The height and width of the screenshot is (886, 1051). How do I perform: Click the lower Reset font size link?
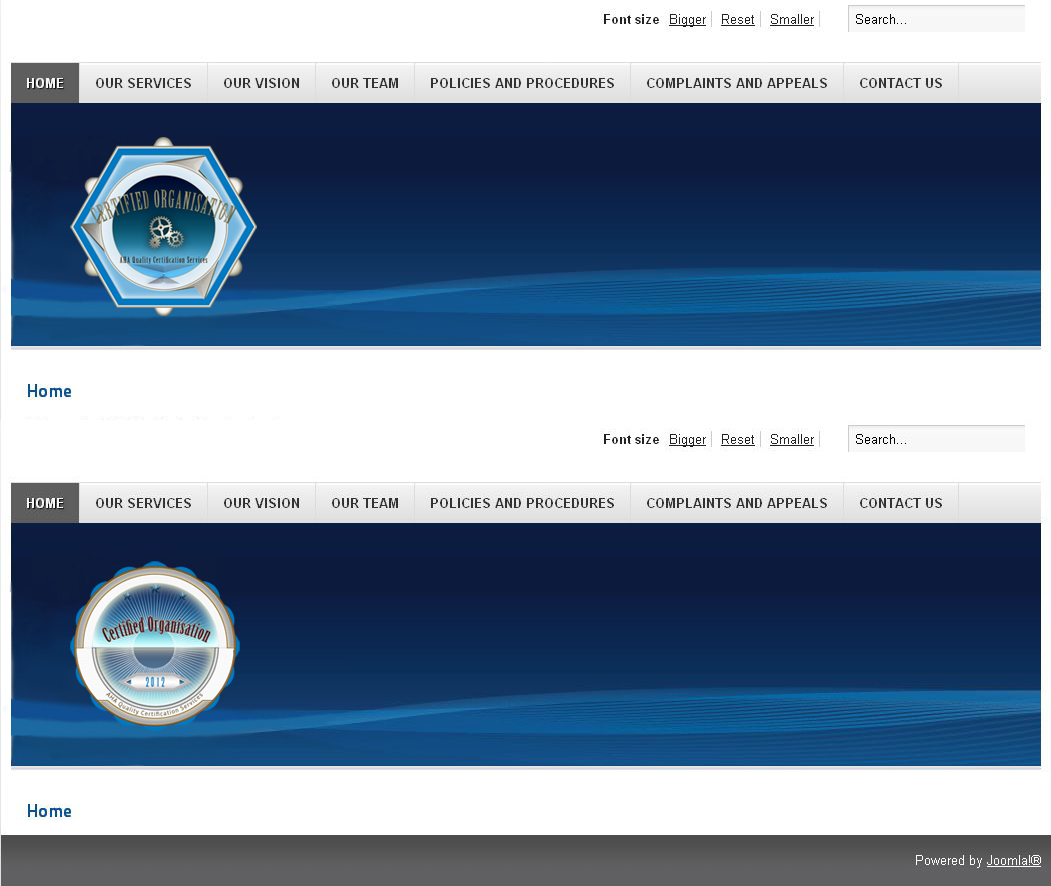[737, 440]
